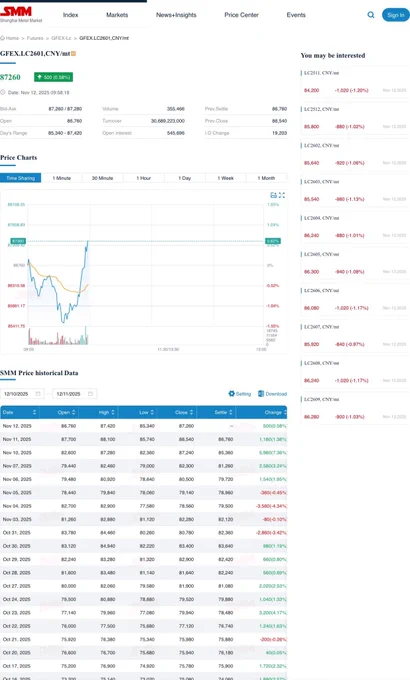Open LC2607 contract in sidebar
This screenshot has height=680, width=410.
(321, 327)
